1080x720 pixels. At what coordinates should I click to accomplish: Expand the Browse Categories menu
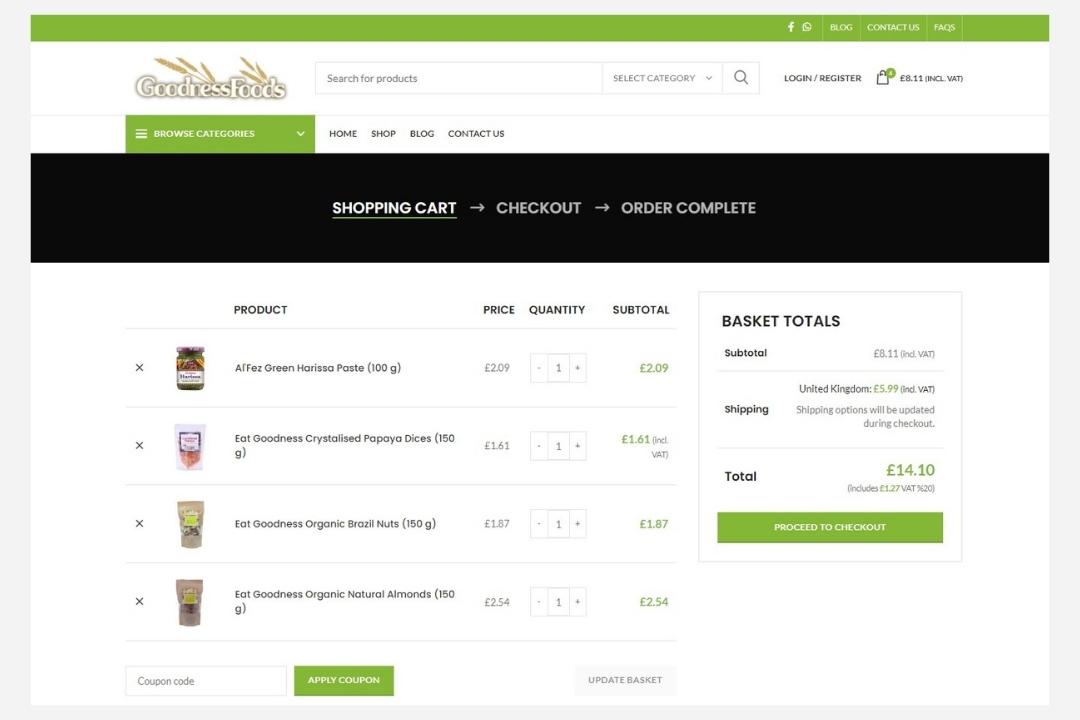[220, 134]
